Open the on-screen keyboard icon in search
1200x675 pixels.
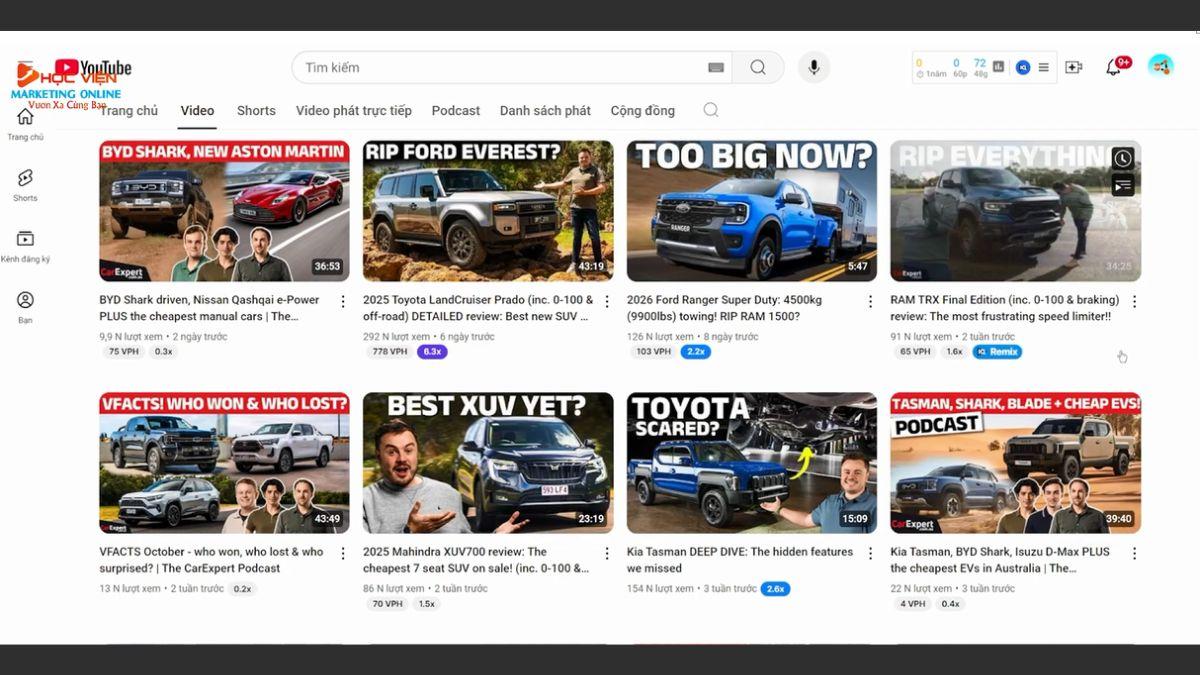[x=716, y=67]
